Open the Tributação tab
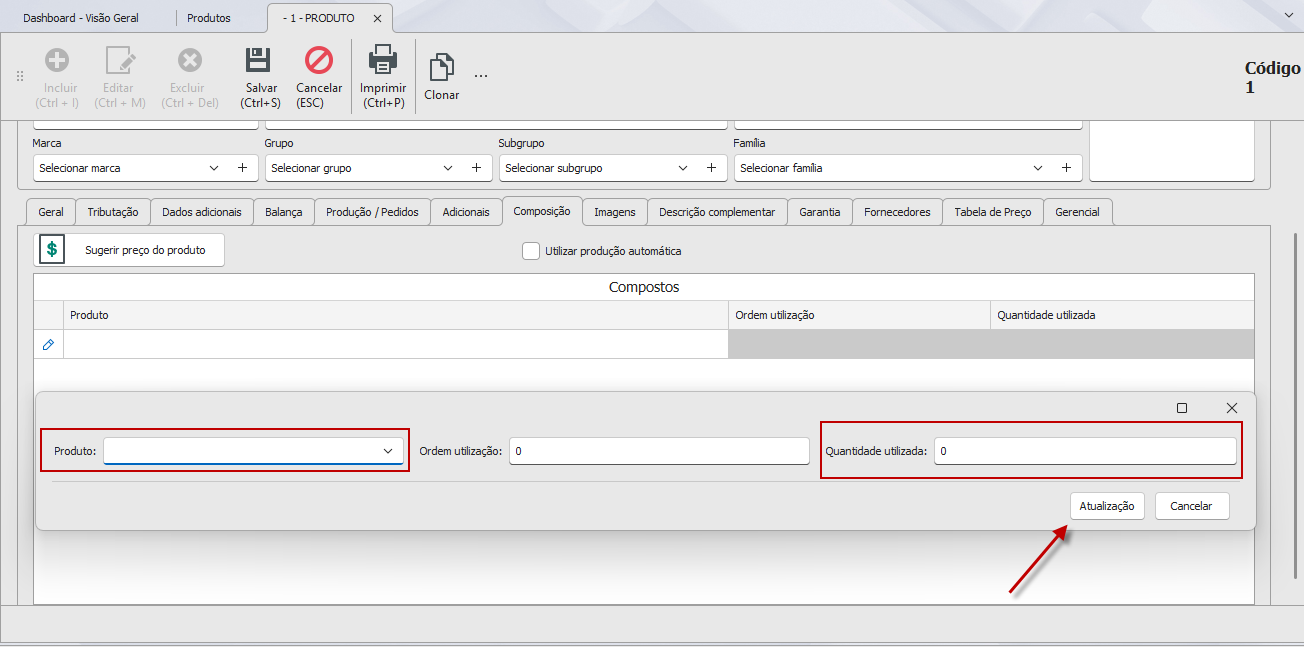 coord(113,212)
